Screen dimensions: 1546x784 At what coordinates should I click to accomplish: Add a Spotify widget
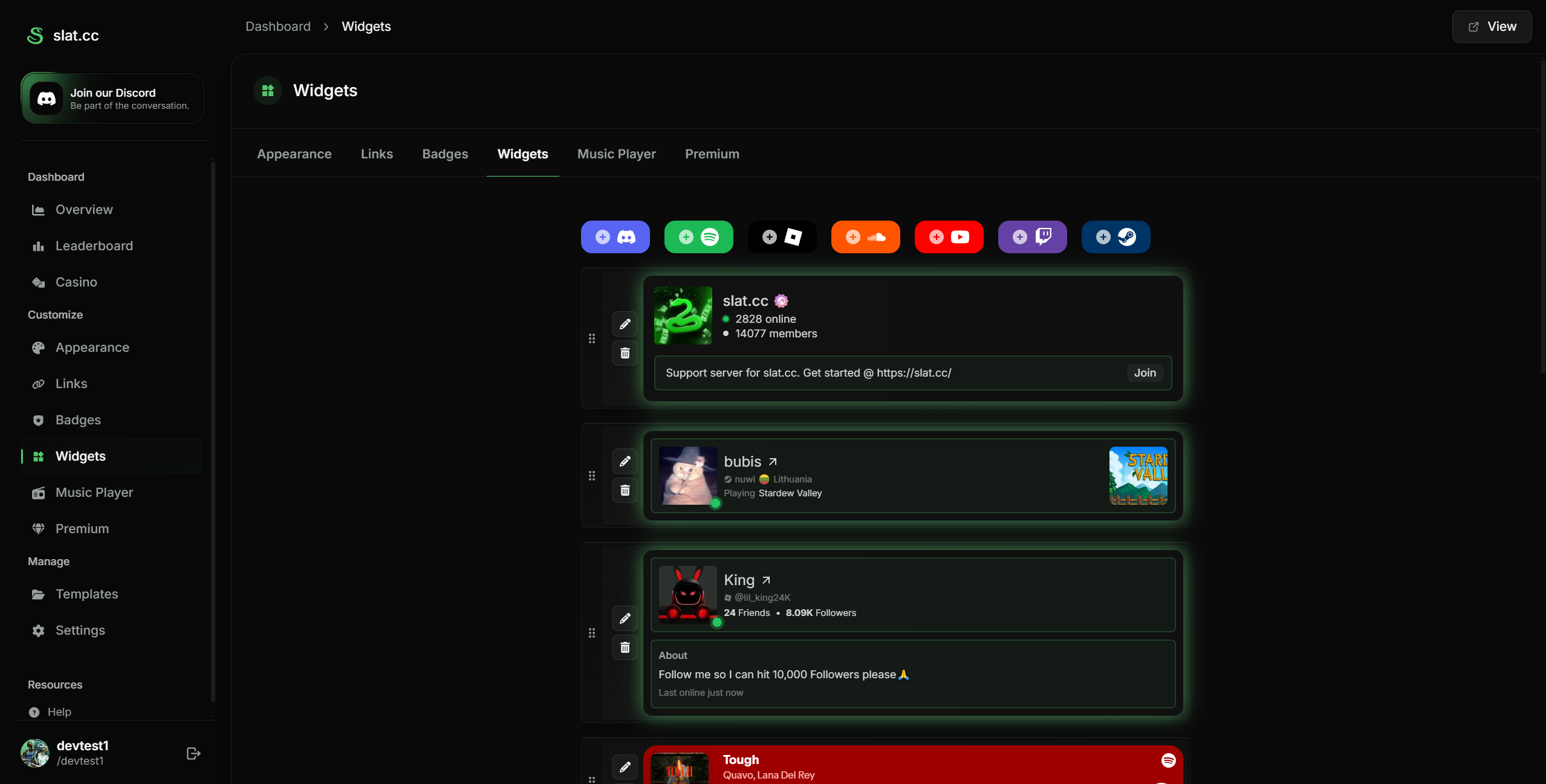click(698, 237)
